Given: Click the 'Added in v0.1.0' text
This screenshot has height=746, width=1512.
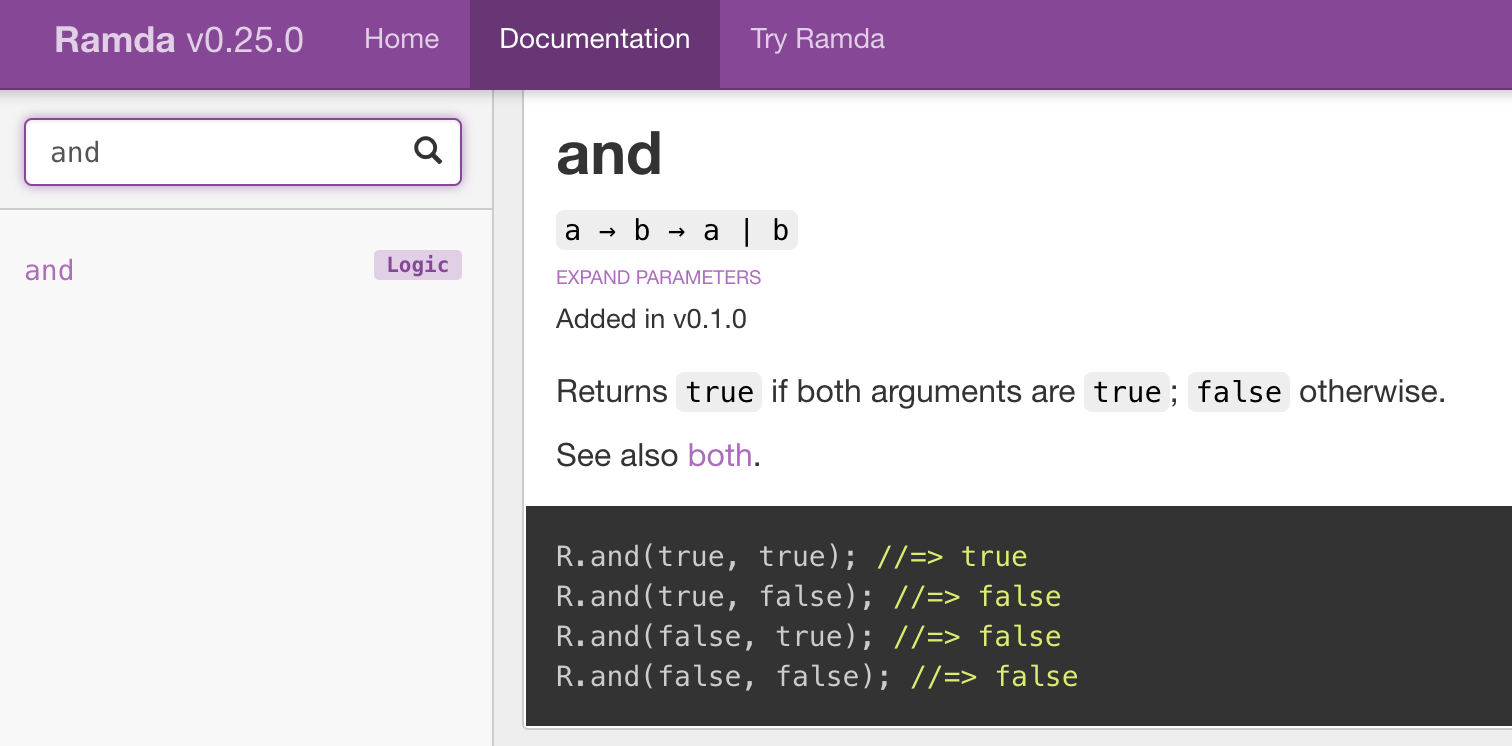Looking at the screenshot, I should point(651,319).
